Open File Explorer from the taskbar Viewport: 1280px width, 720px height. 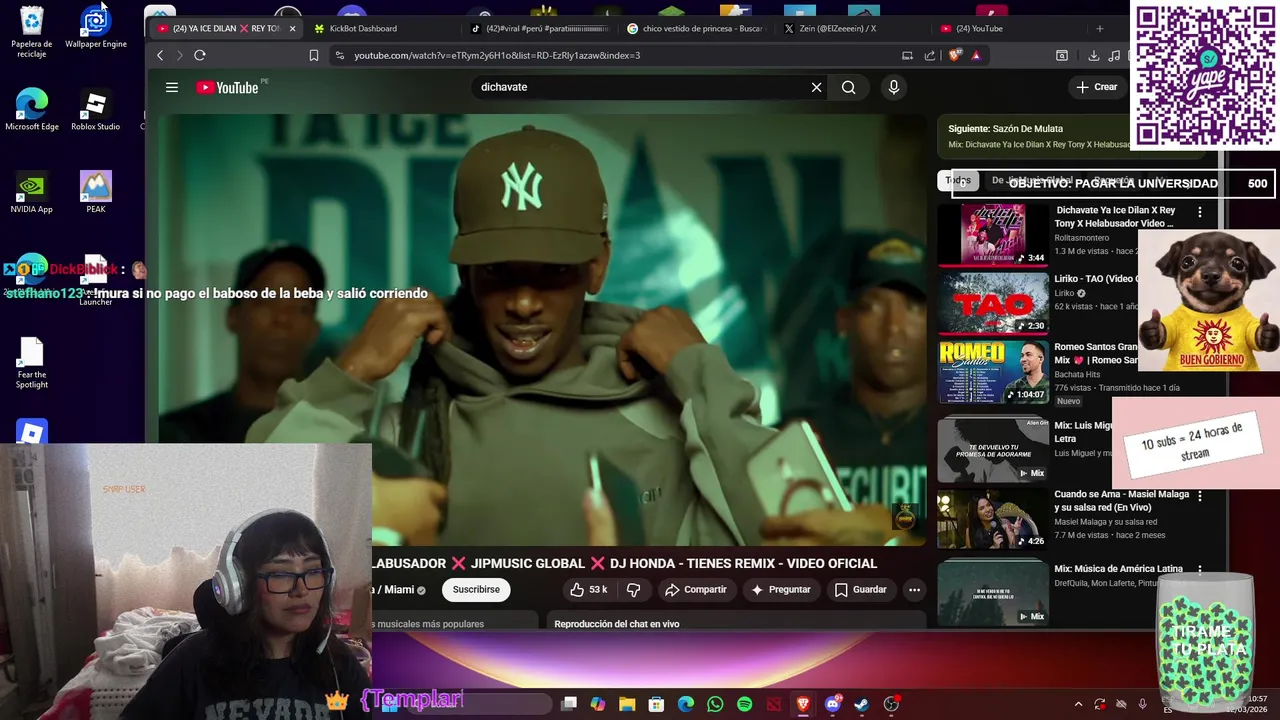click(627, 704)
